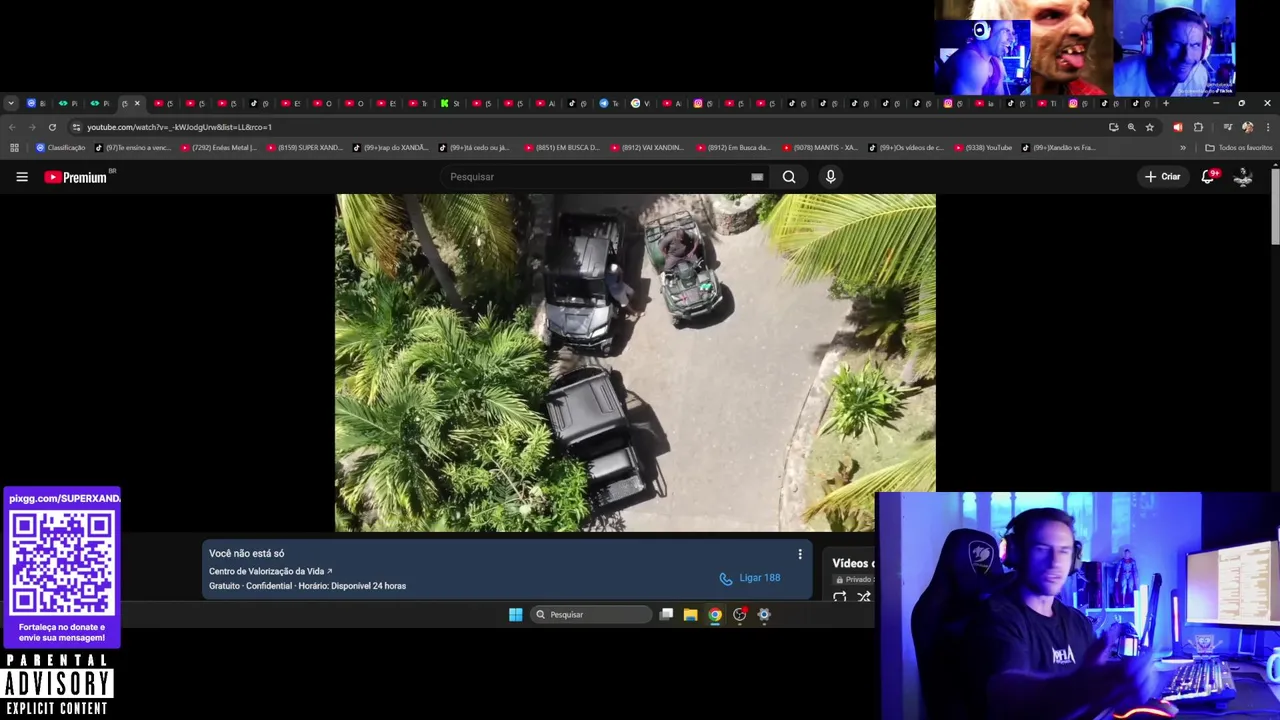The height and width of the screenshot is (720, 1280).
Task: Open the '(97)Te ensino a venc...' bookmark
Action: (x=133, y=148)
